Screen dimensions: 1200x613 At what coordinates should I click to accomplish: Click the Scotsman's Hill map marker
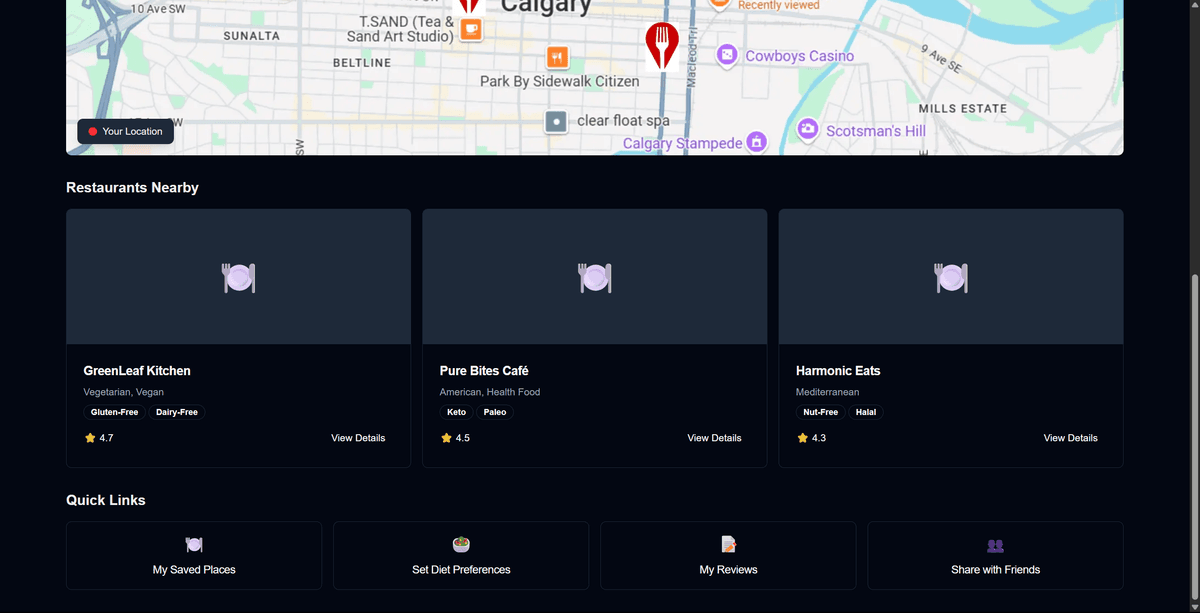807,130
